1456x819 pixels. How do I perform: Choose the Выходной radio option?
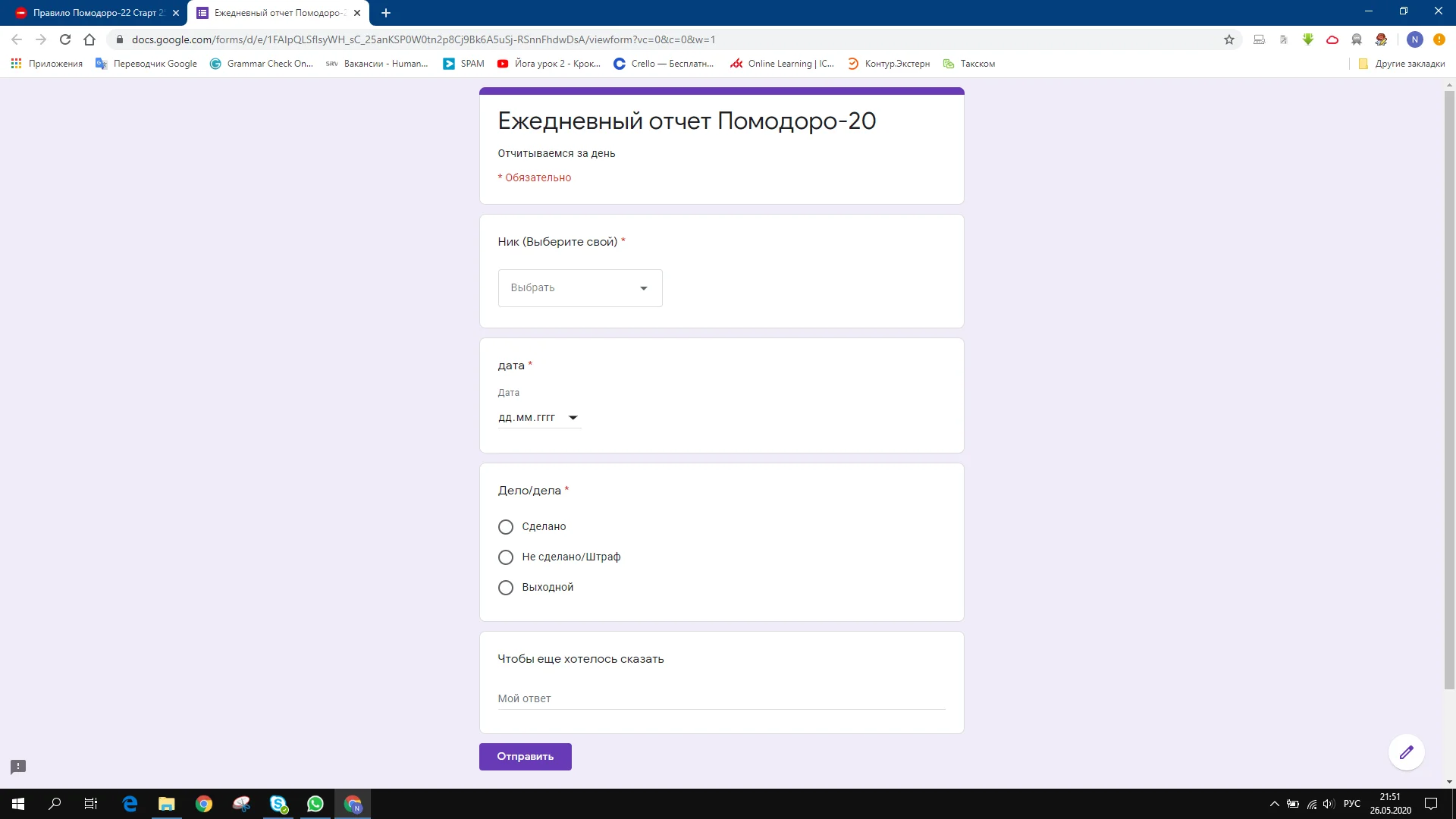pos(506,588)
